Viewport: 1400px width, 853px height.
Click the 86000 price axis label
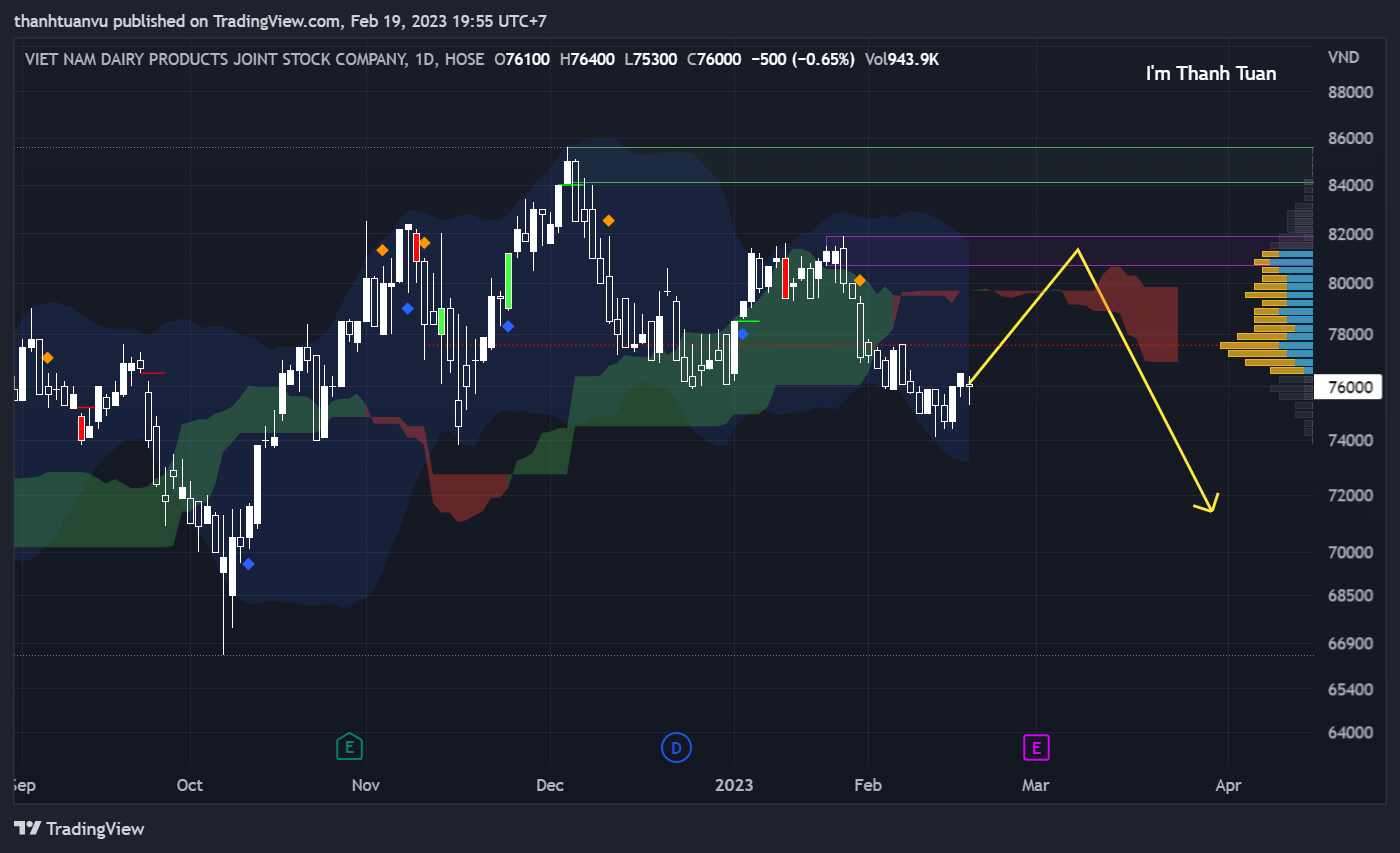click(1349, 138)
